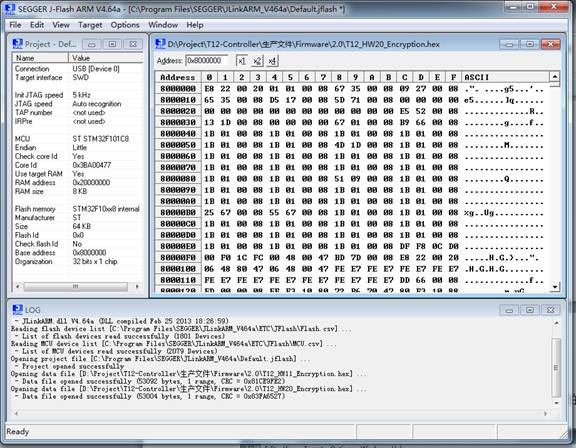Open the Edit menu
Image resolution: width=576 pixels, height=448 pixels.
coord(37,25)
